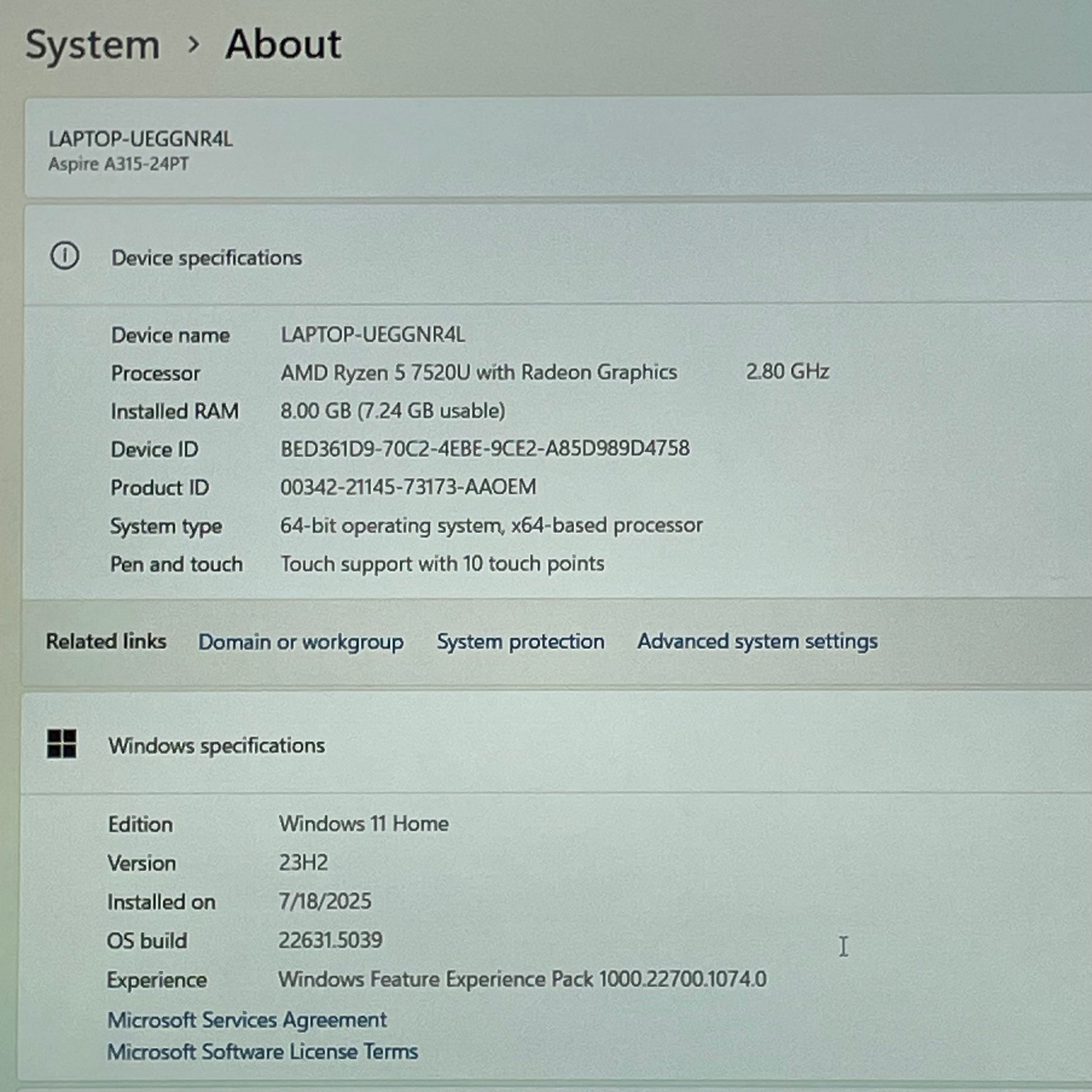The image size is (1092, 1092).
Task: Select the Touch support with 10 touch points text
Action: pyautogui.click(x=442, y=564)
